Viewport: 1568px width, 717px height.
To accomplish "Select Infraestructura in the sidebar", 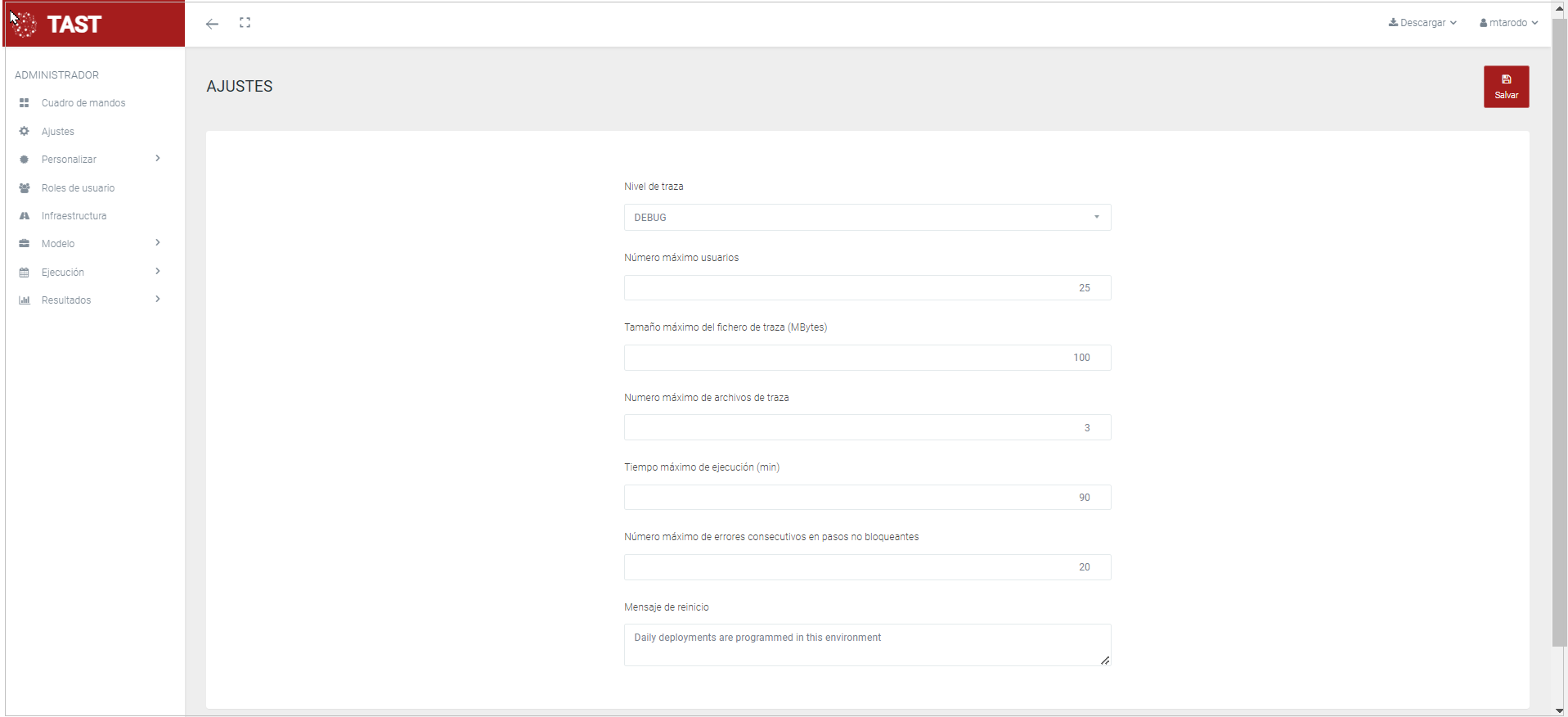I will [74, 216].
